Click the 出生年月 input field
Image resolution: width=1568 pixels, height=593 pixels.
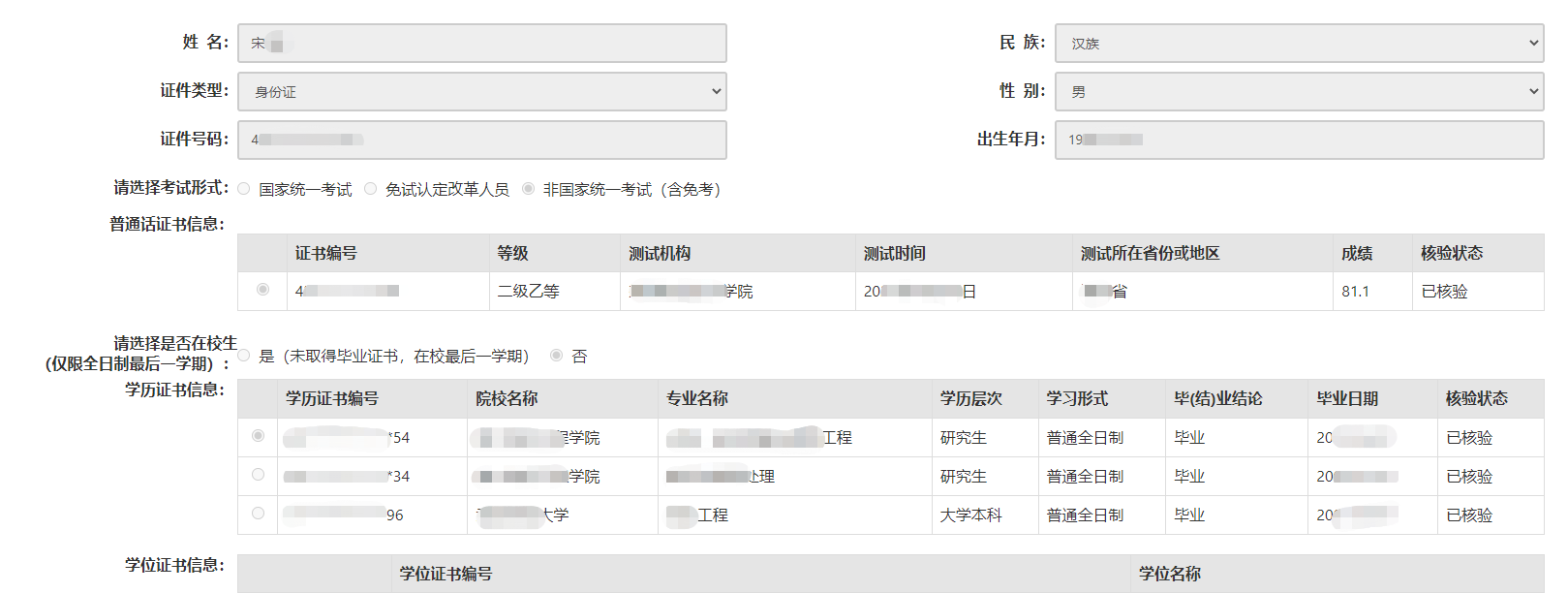[x=1299, y=140]
